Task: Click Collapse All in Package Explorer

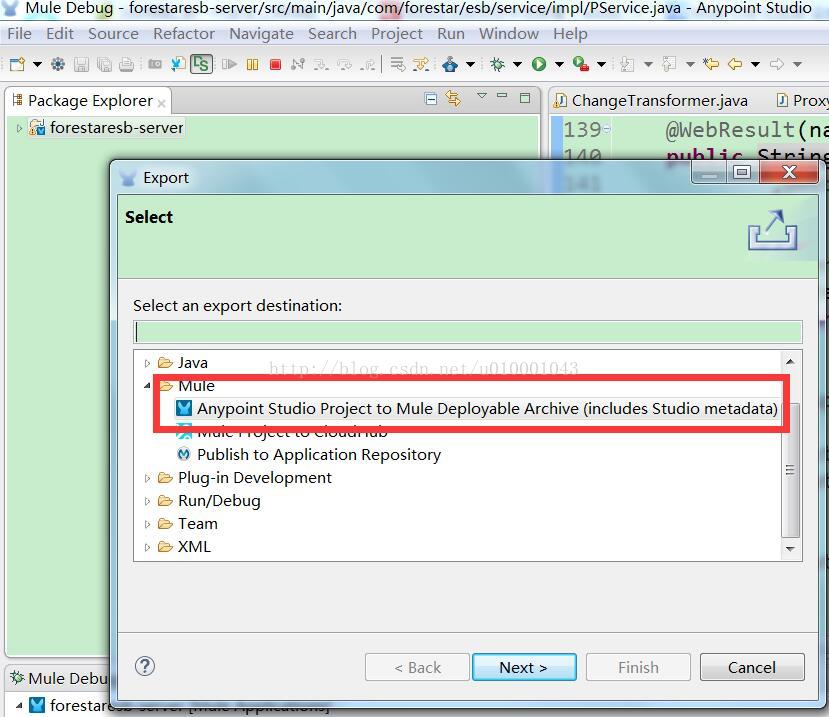Action: pyautogui.click(x=431, y=99)
